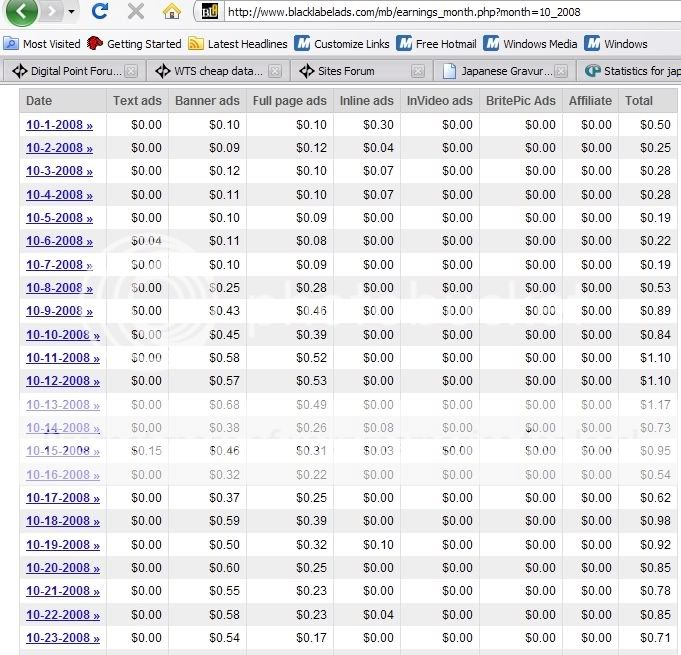Image resolution: width=681 pixels, height=655 pixels.
Task: Click the site favicon in the address bar
Action: [x=210, y=12]
